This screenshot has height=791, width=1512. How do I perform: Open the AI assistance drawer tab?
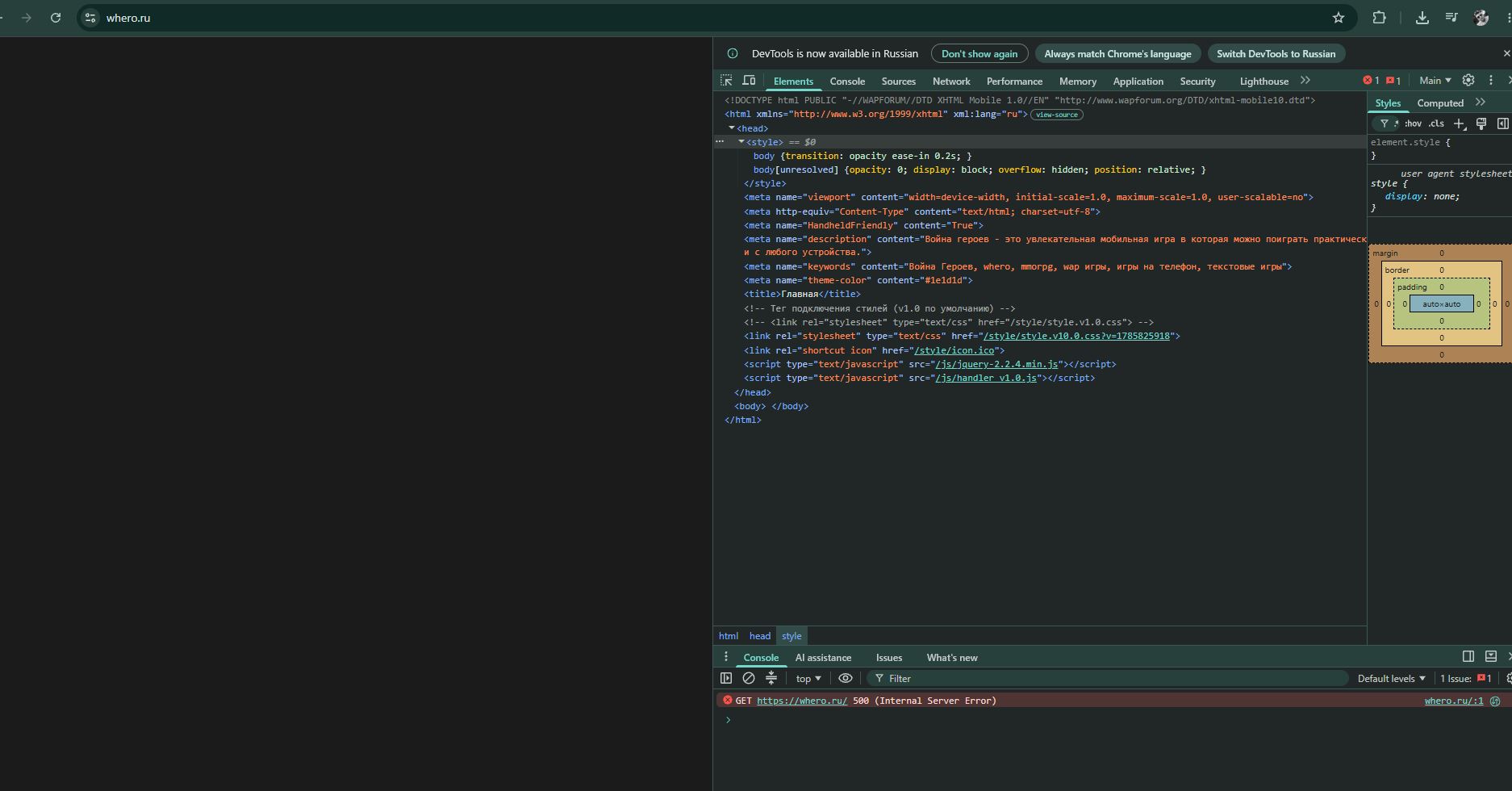pyautogui.click(x=823, y=657)
